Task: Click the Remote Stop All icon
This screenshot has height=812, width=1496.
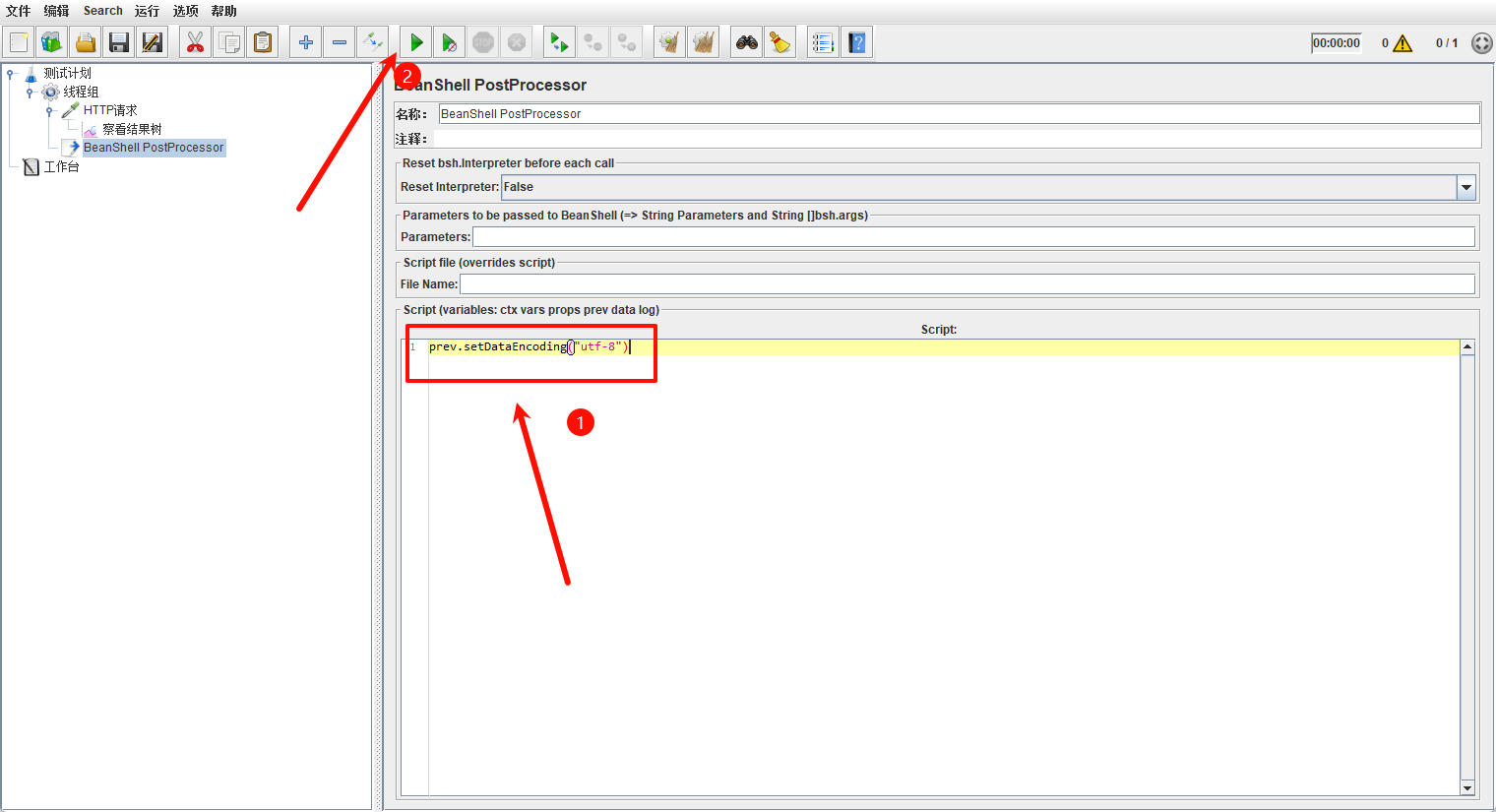Action: click(x=627, y=42)
